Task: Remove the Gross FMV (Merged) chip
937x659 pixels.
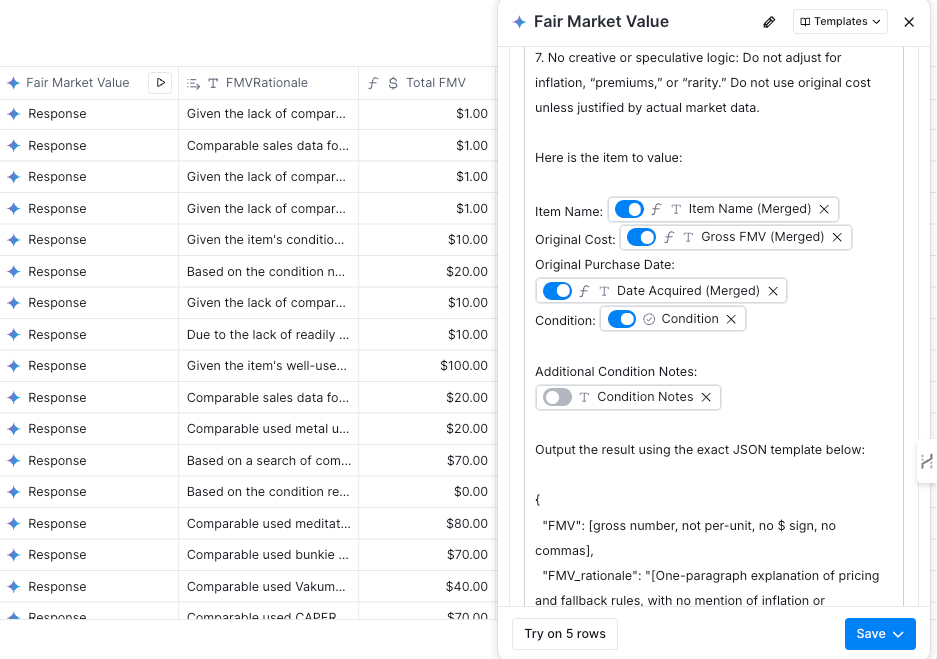Action: click(837, 238)
